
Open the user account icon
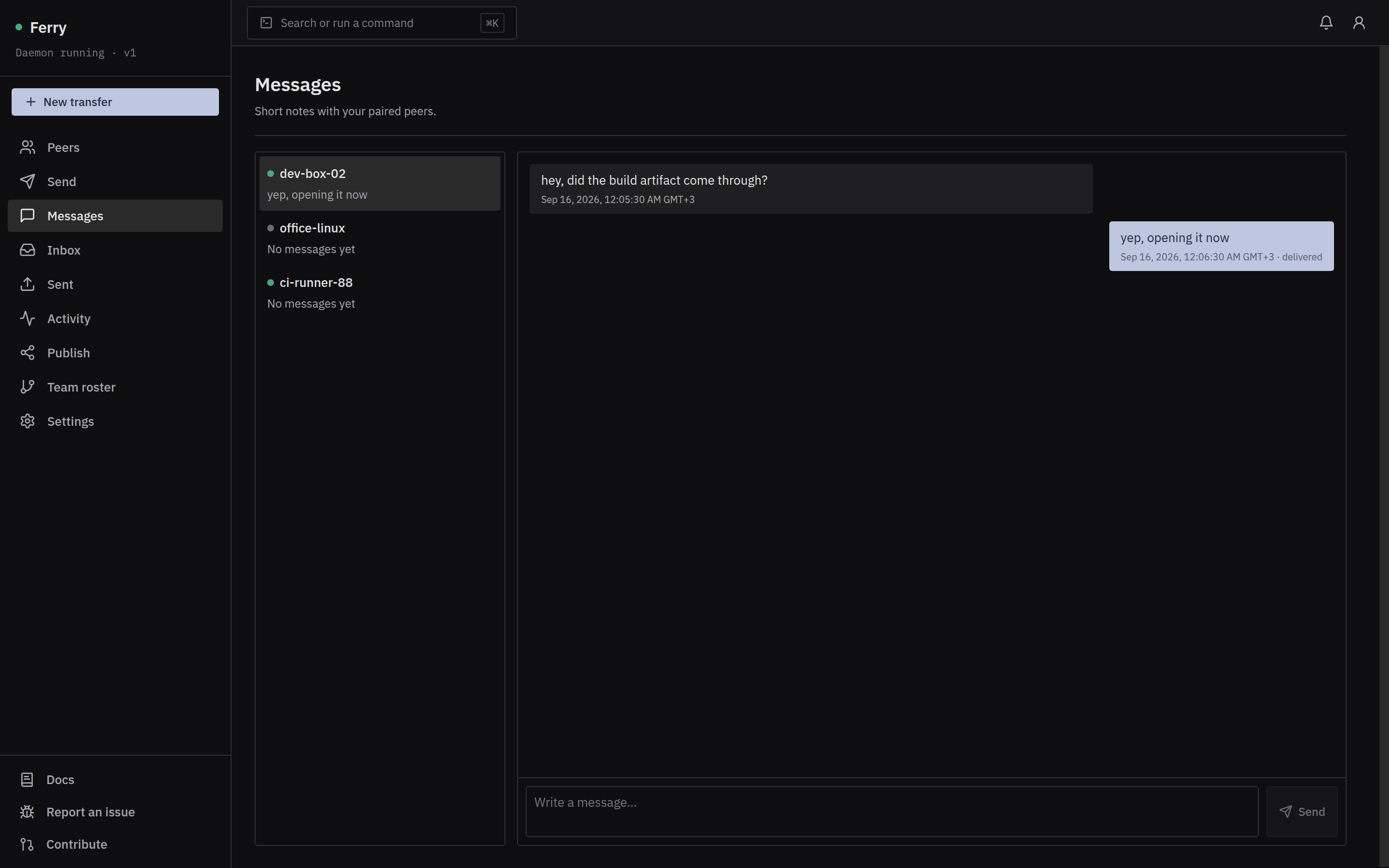1359,22
